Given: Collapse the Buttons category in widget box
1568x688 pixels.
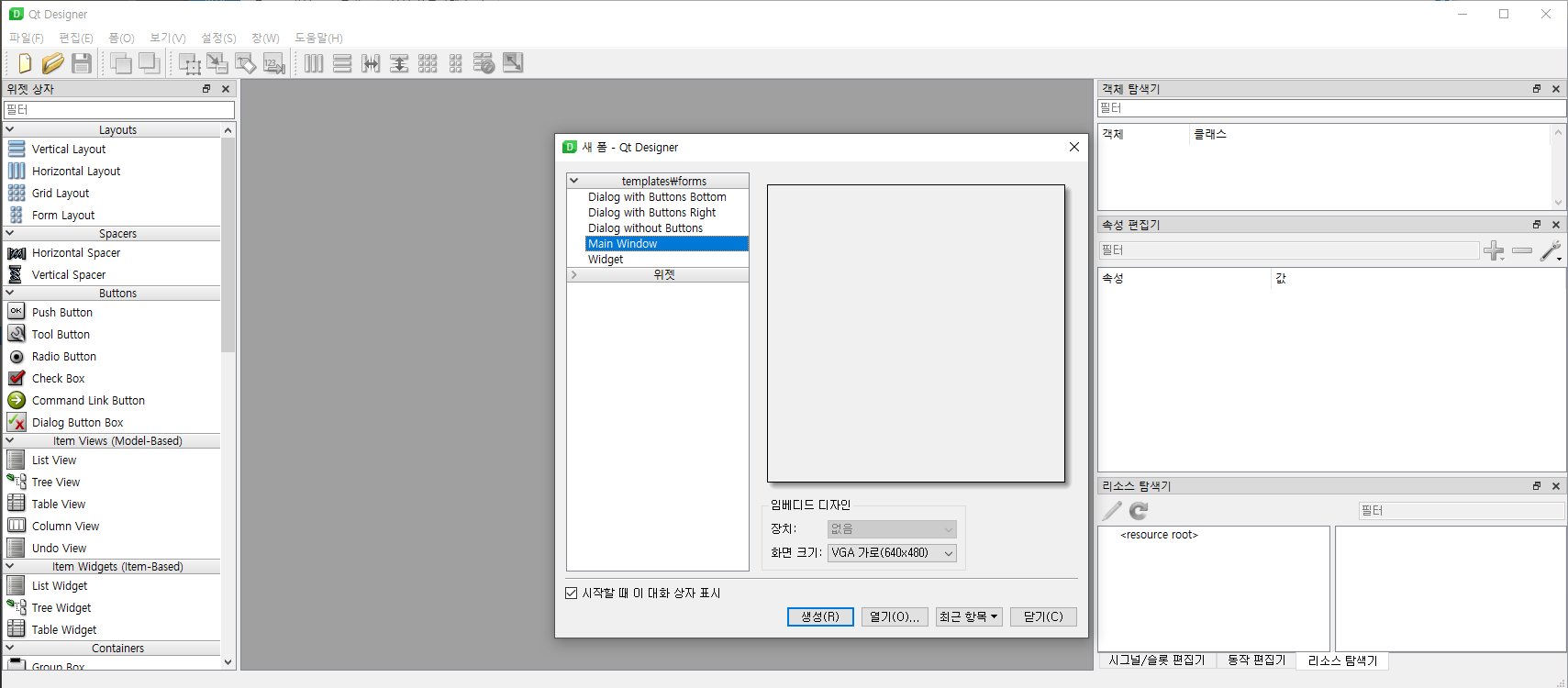Looking at the screenshot, I should [x=10, y=294].
